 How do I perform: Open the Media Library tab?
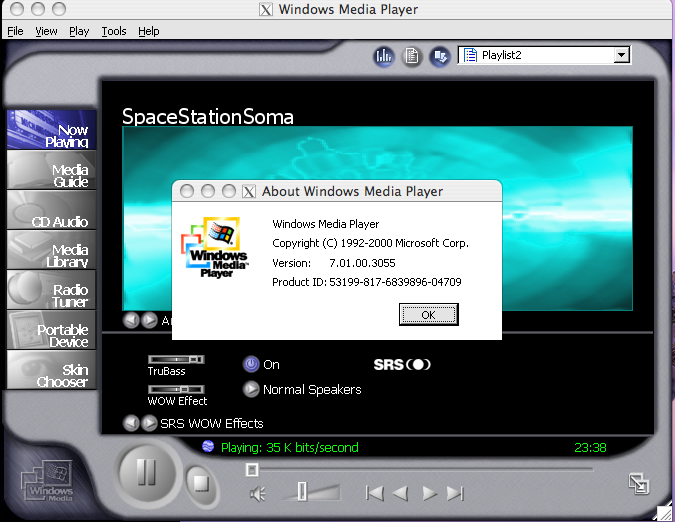pos(52,250)
